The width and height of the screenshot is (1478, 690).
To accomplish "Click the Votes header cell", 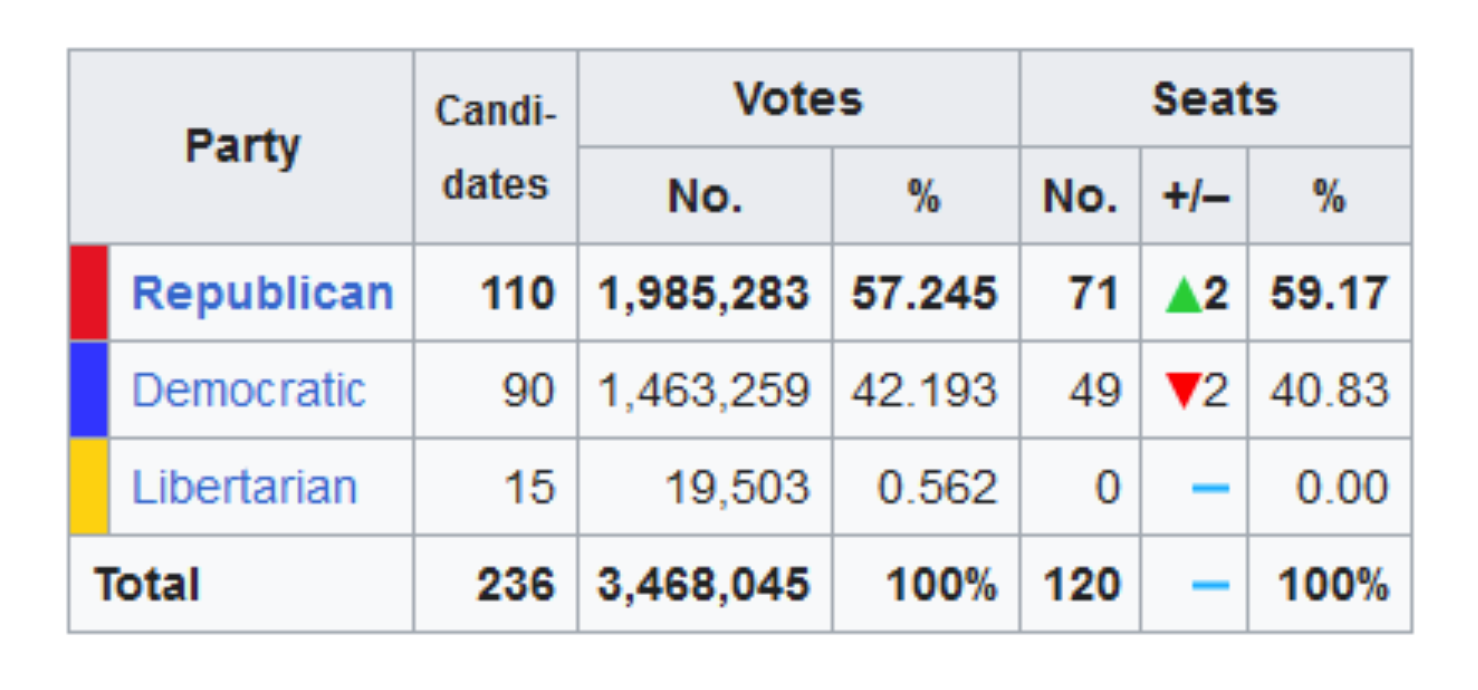I will 798,99.
